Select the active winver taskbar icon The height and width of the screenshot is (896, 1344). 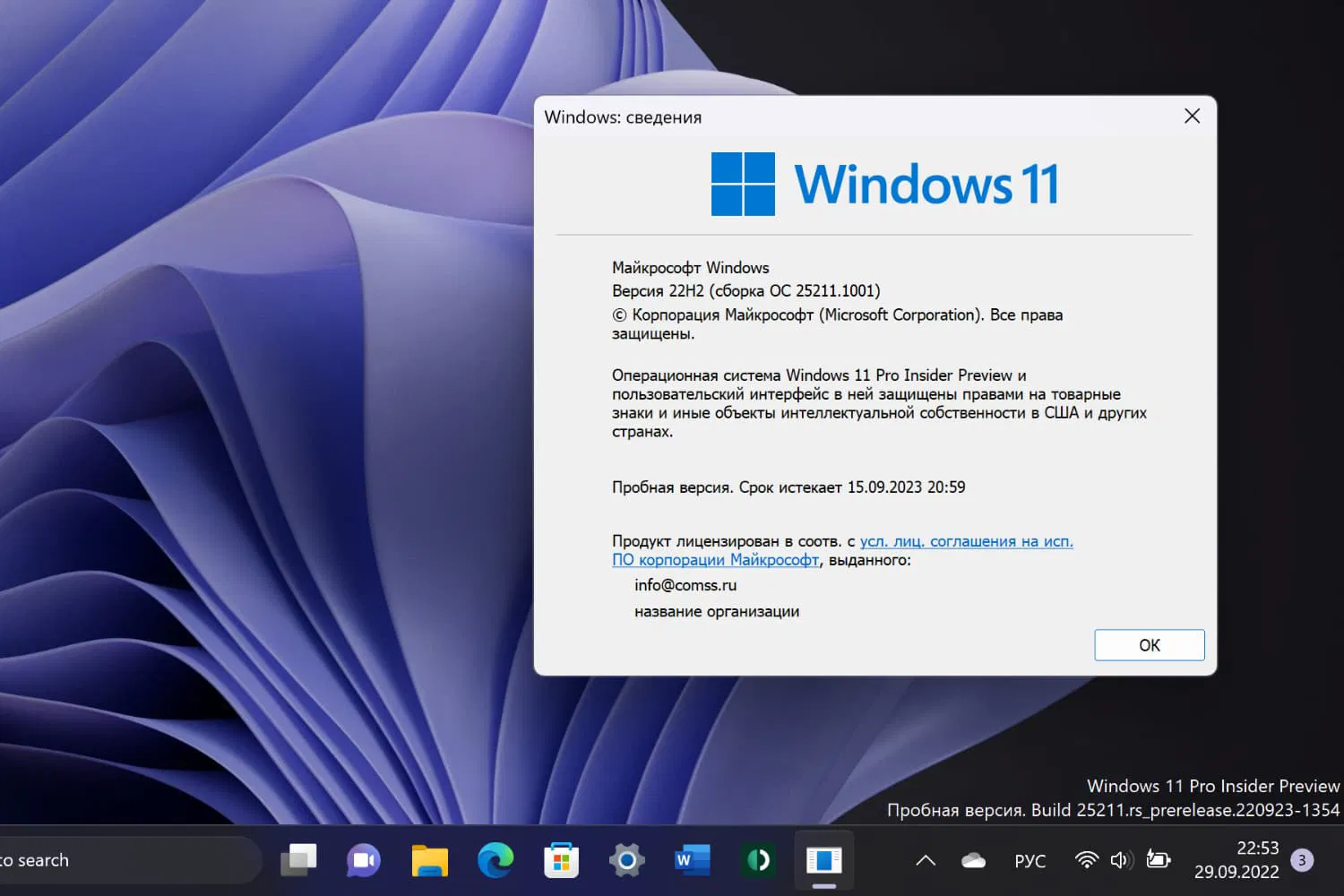[x=824, y=860]
